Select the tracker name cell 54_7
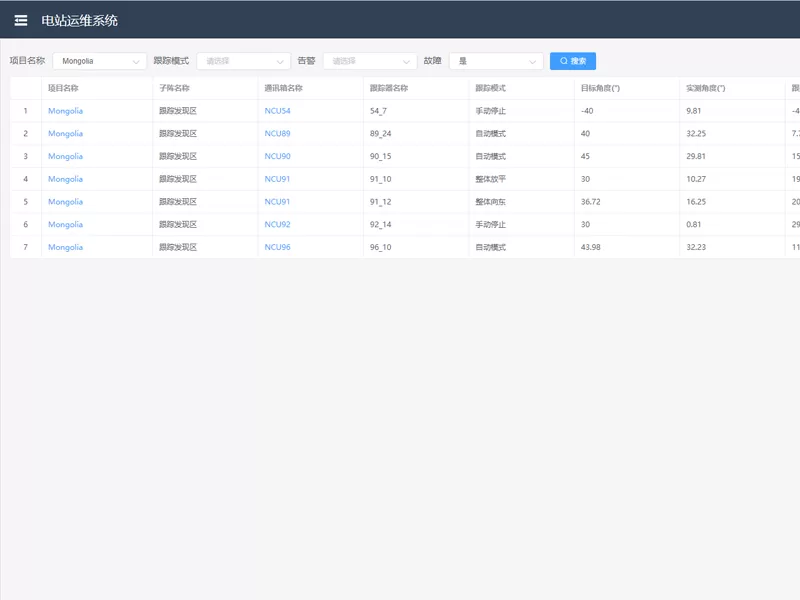The width and height of the screenshot is (800, 600). (378, 111)
